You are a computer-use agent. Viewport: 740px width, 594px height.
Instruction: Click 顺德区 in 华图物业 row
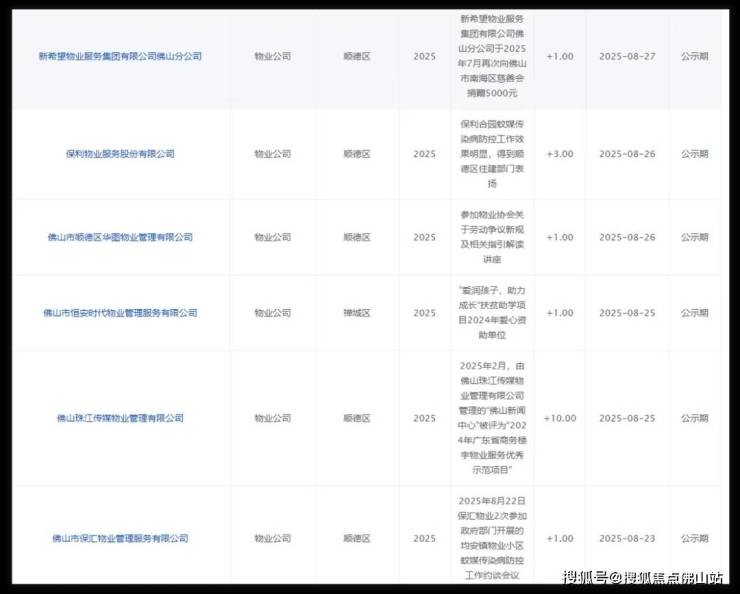(x=357, y=237)
